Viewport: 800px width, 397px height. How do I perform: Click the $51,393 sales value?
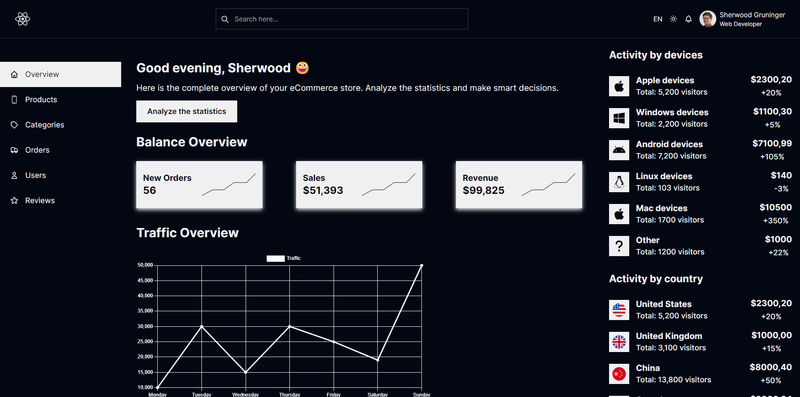[x=323, y=191]
